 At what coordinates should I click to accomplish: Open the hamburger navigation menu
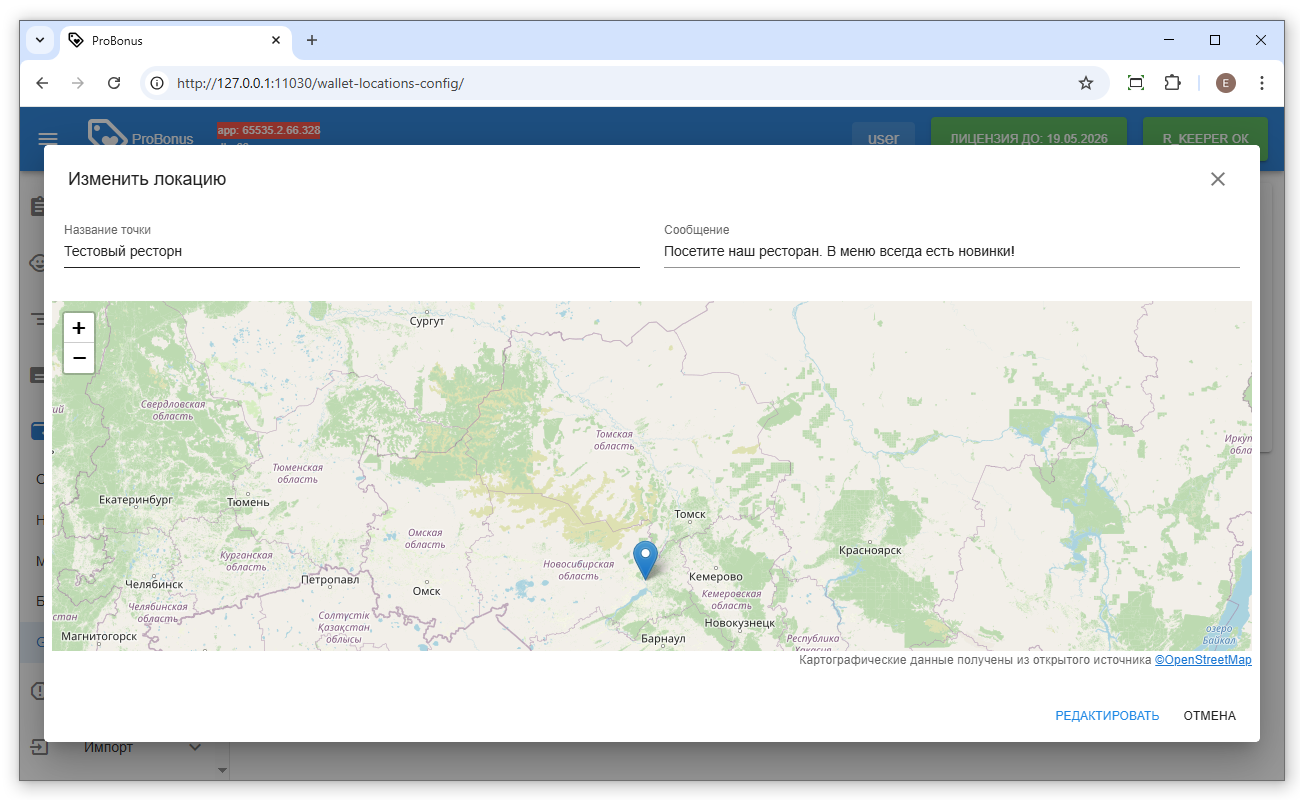(48, 139)
